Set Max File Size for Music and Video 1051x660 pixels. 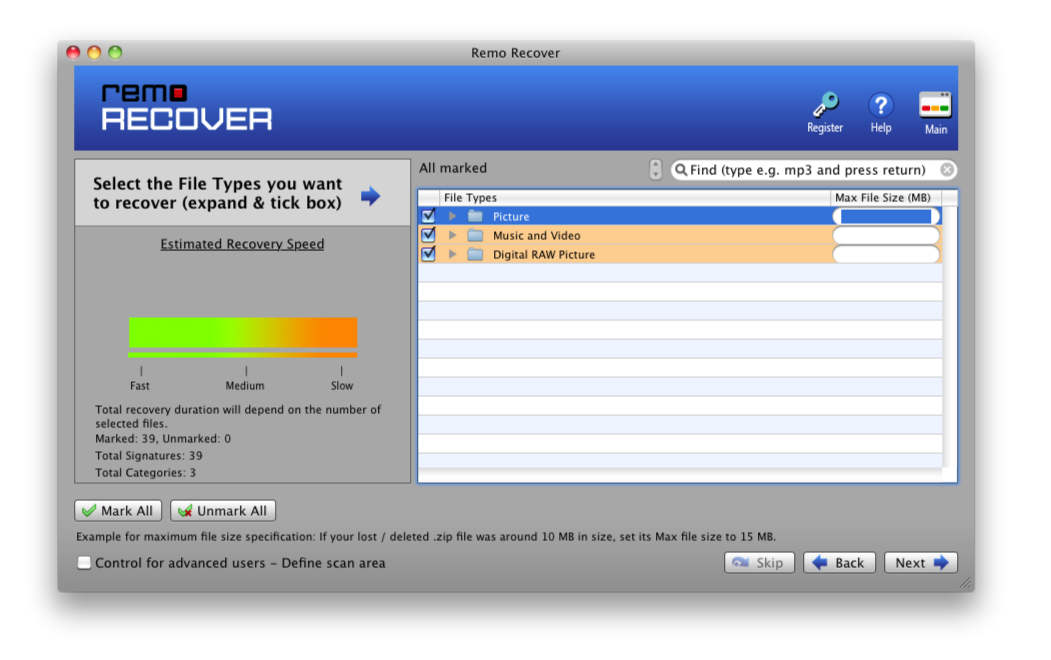tap(885, 235)
